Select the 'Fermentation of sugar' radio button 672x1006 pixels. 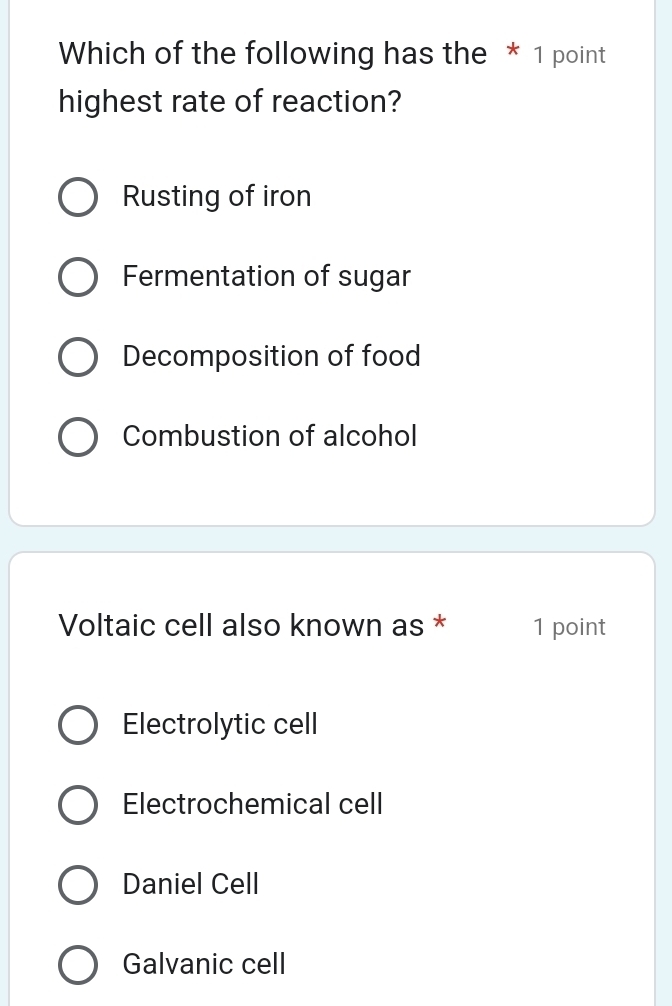(x=78, y=277)
